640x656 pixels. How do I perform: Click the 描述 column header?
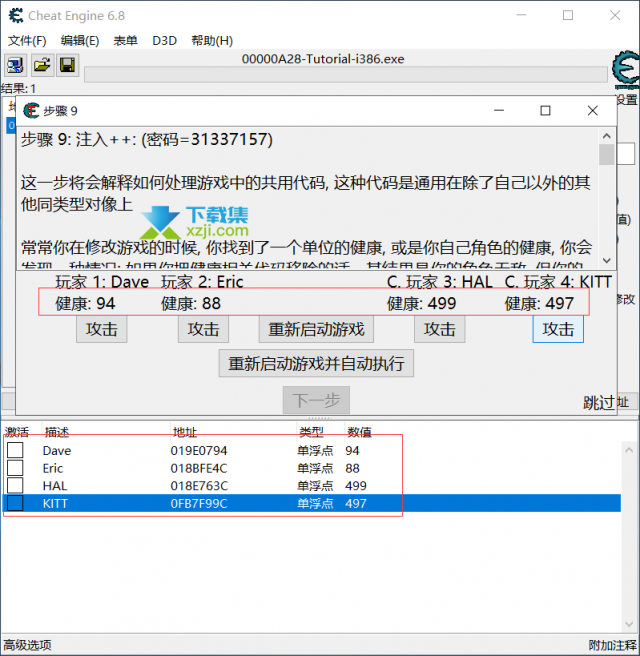tap(57, 432)
